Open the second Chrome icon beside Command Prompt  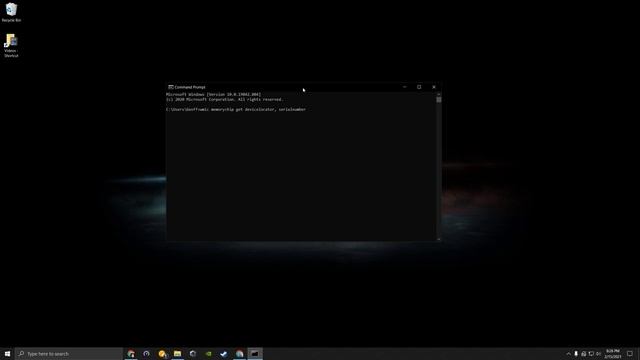(240, 353)
